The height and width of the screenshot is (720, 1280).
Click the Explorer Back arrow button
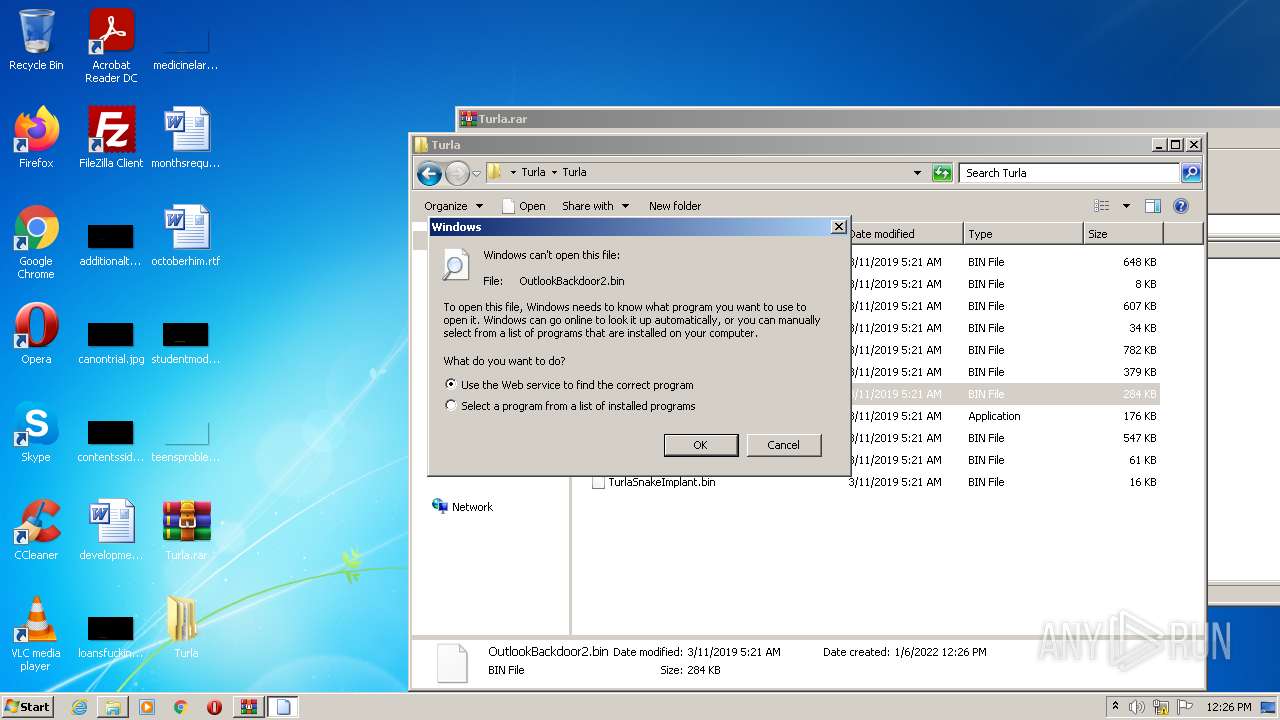tap(429, 173)
